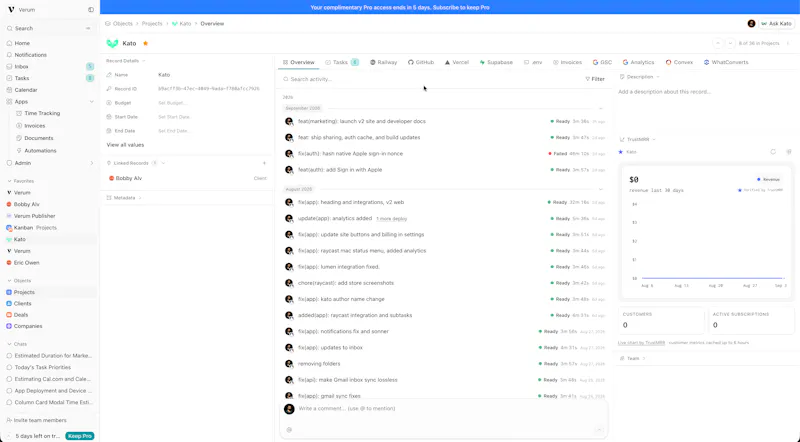
Task: Open the Supabase tab
Action: (x=496, y=62)
